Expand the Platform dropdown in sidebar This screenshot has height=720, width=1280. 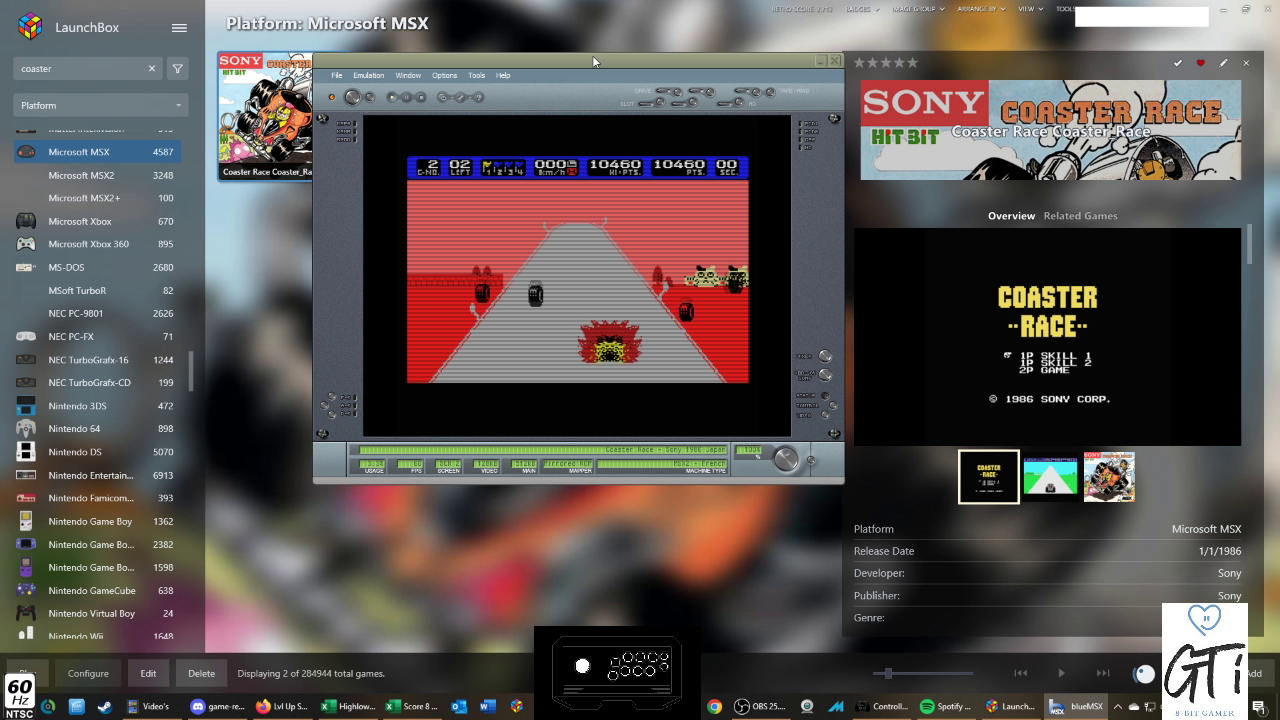pos(100,105)
